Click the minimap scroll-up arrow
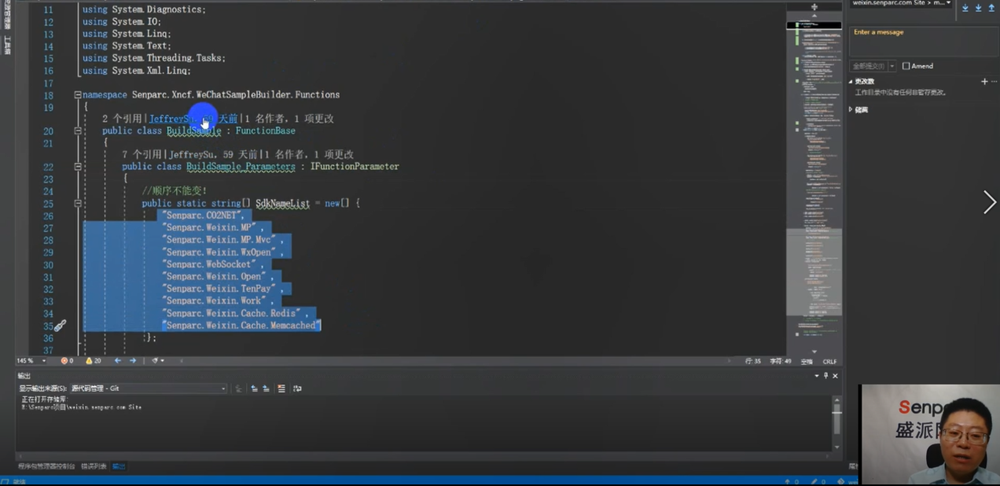The height and width of the screenshot is (486, 1000). point(814,15)
